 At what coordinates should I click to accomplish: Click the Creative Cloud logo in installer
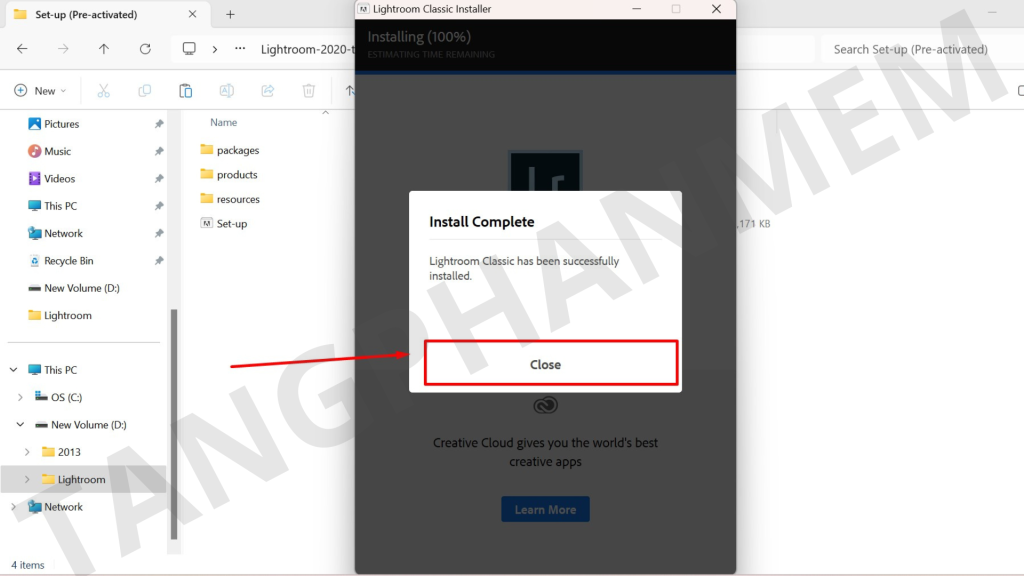coord(545,406)
